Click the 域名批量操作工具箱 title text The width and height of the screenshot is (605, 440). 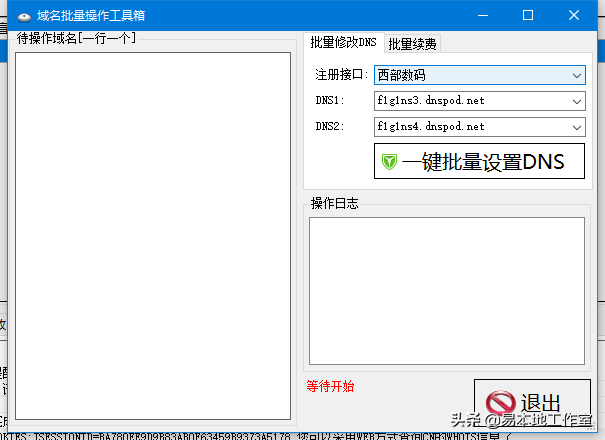click(91, 16)
